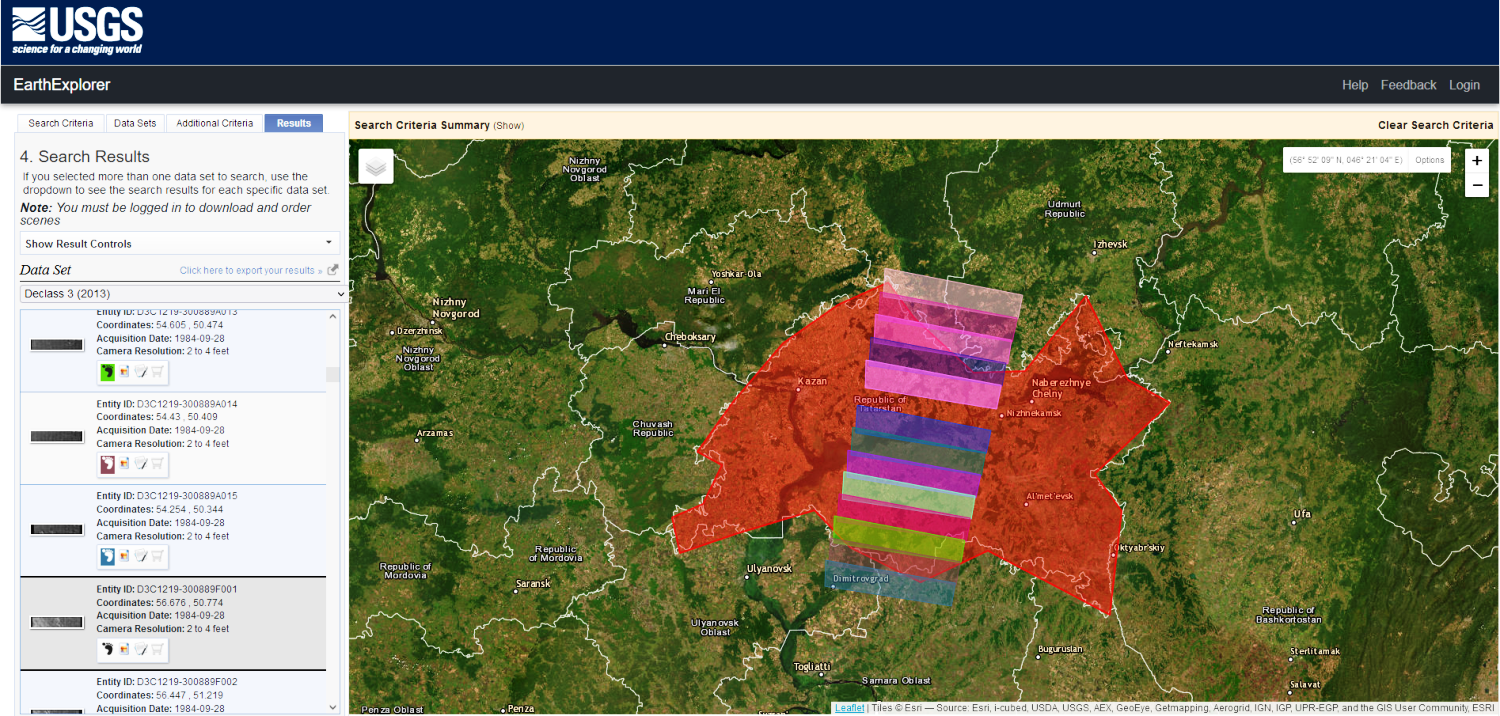The image size is (1500, 716).
Task: Click the results list scrollbar thumb
Action: (x=333, y=374)
